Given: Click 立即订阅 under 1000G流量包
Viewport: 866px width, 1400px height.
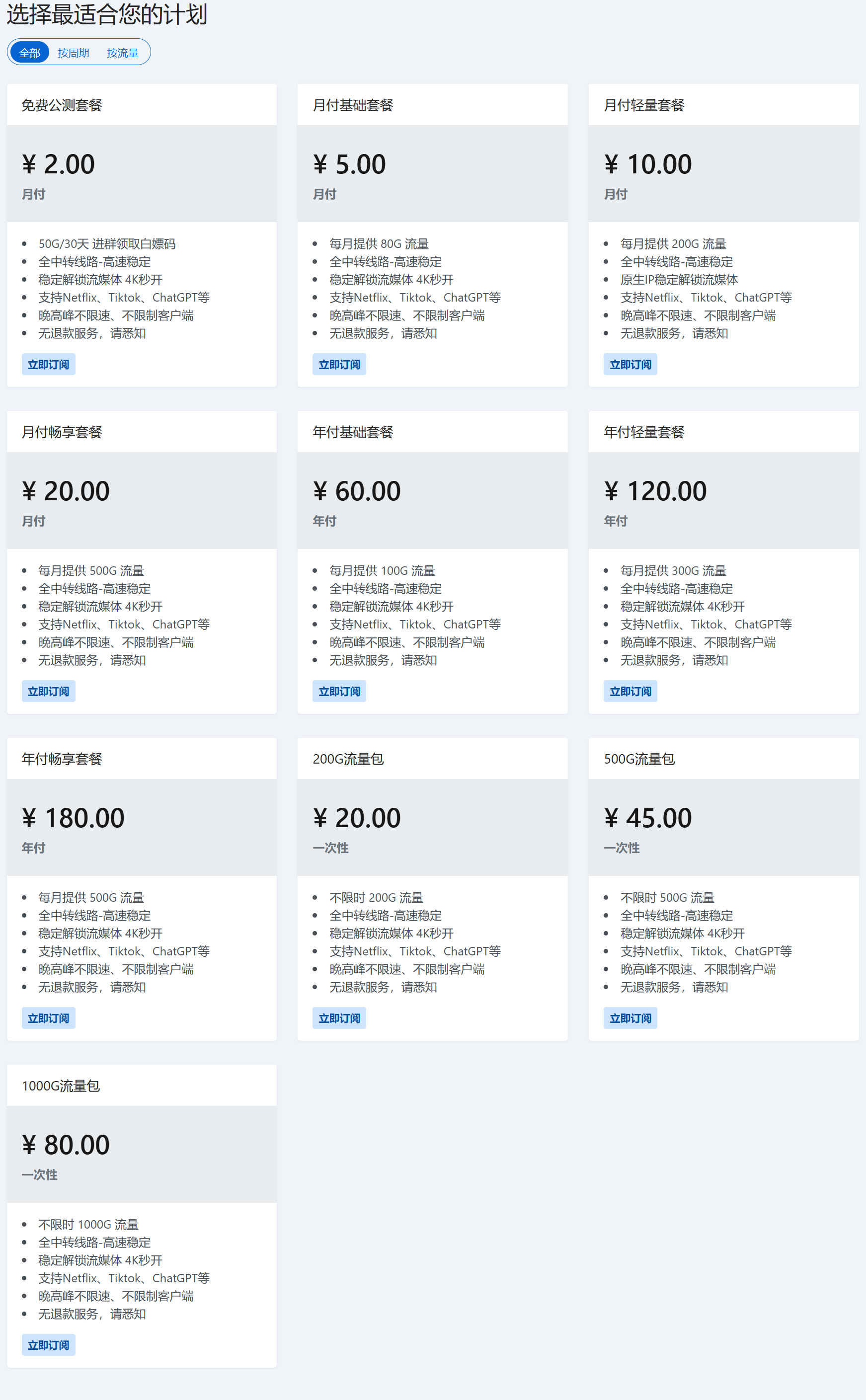Looking at the screenshot, I should tap(49, 1345).
